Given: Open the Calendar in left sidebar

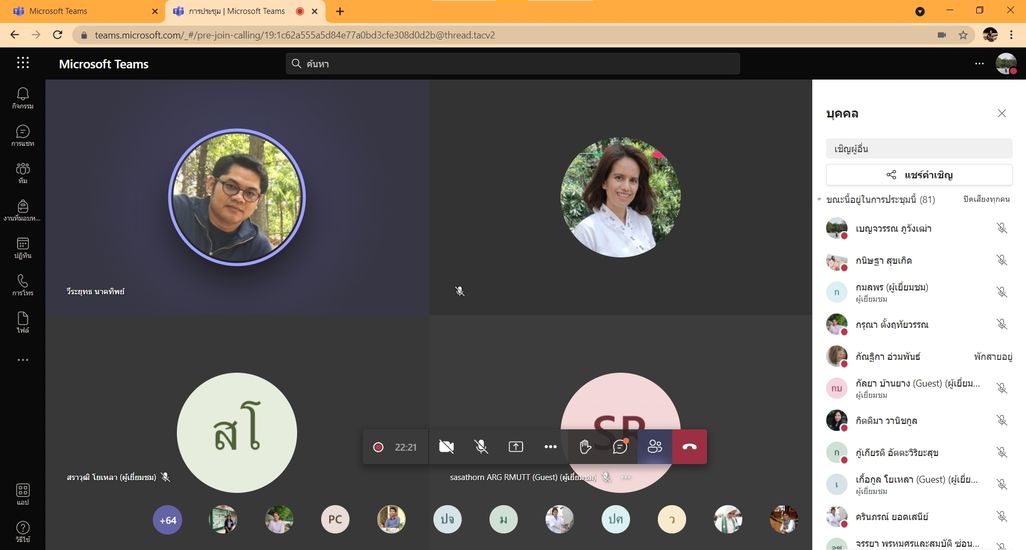Looking at the screenshot, I should click(22, 247).
